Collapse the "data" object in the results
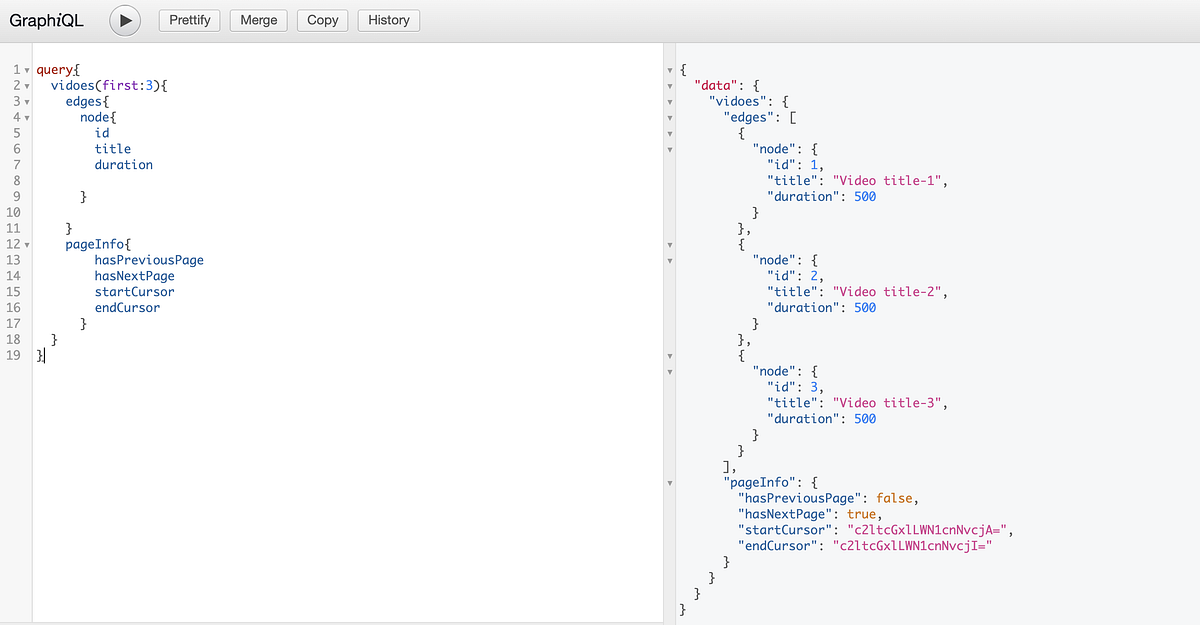 [669, 86]
